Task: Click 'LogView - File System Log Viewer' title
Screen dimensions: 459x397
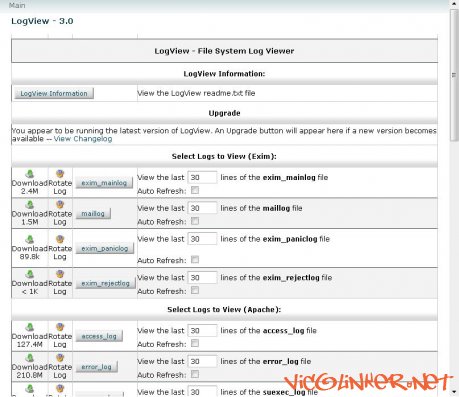Action: coord(224,51)
